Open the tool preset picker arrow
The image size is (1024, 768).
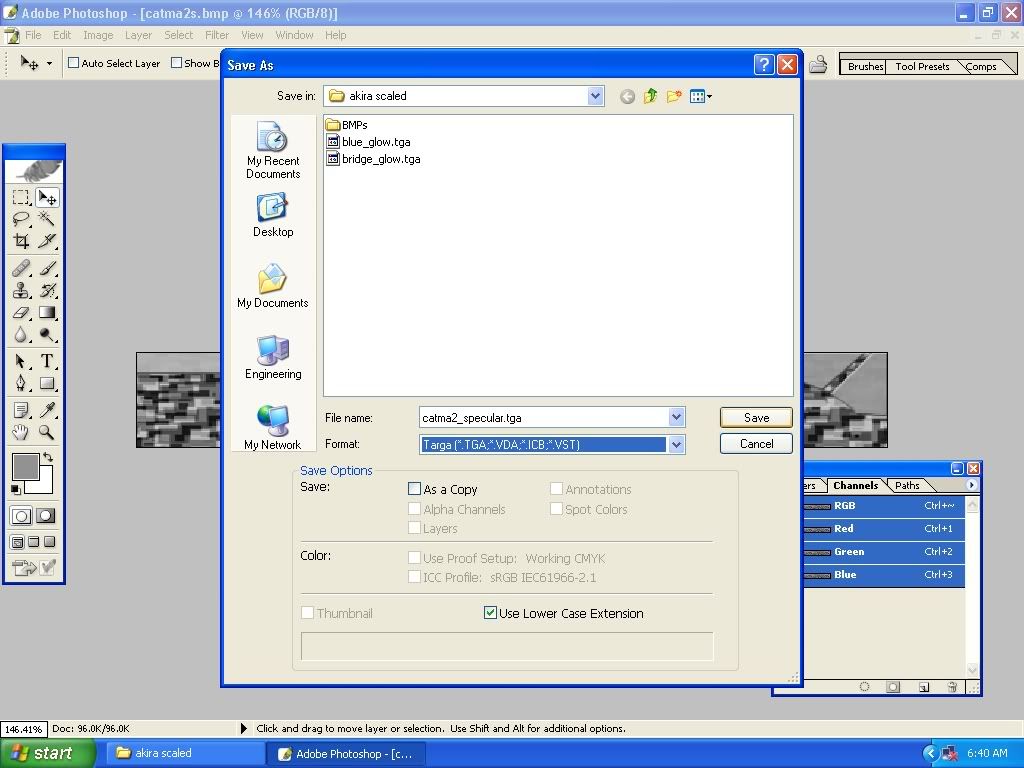[x=49, y=63]
